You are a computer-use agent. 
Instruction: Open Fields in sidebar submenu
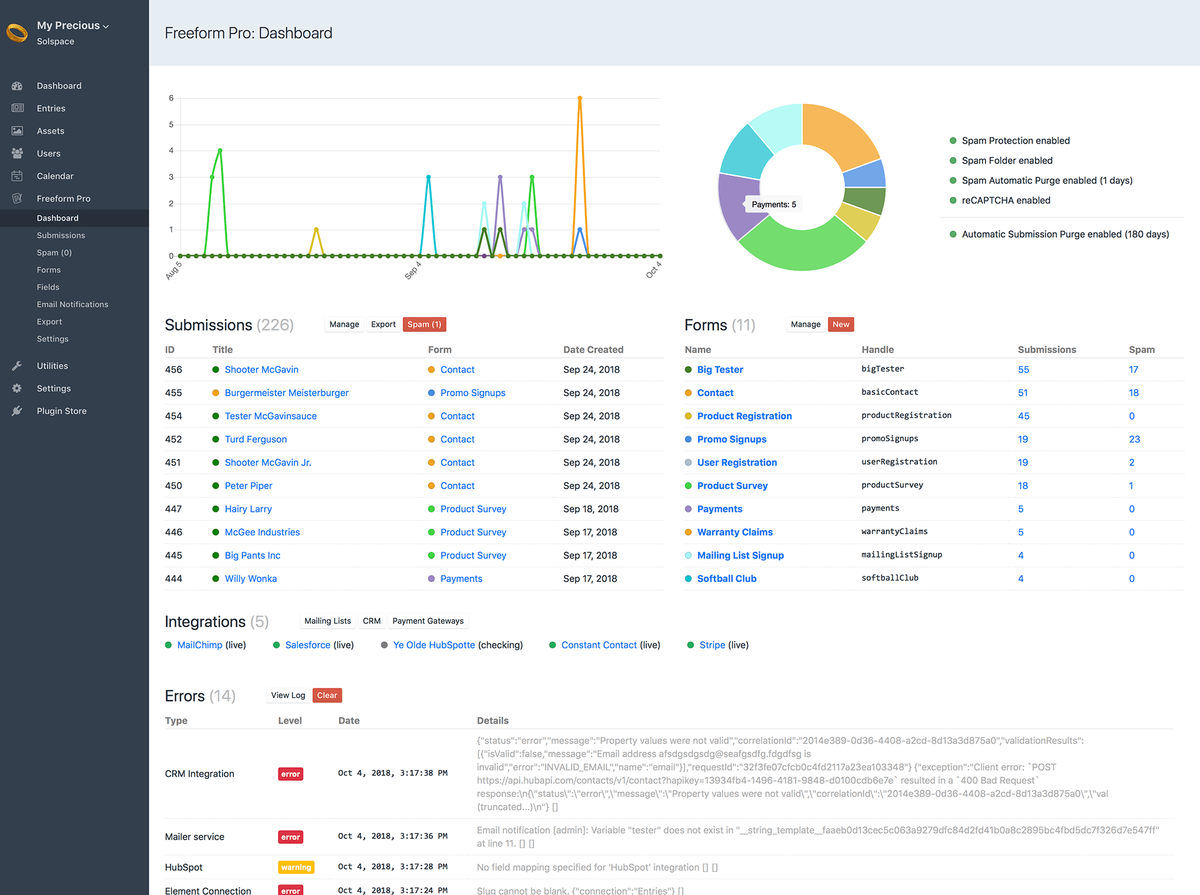click(x=48, y=287)
